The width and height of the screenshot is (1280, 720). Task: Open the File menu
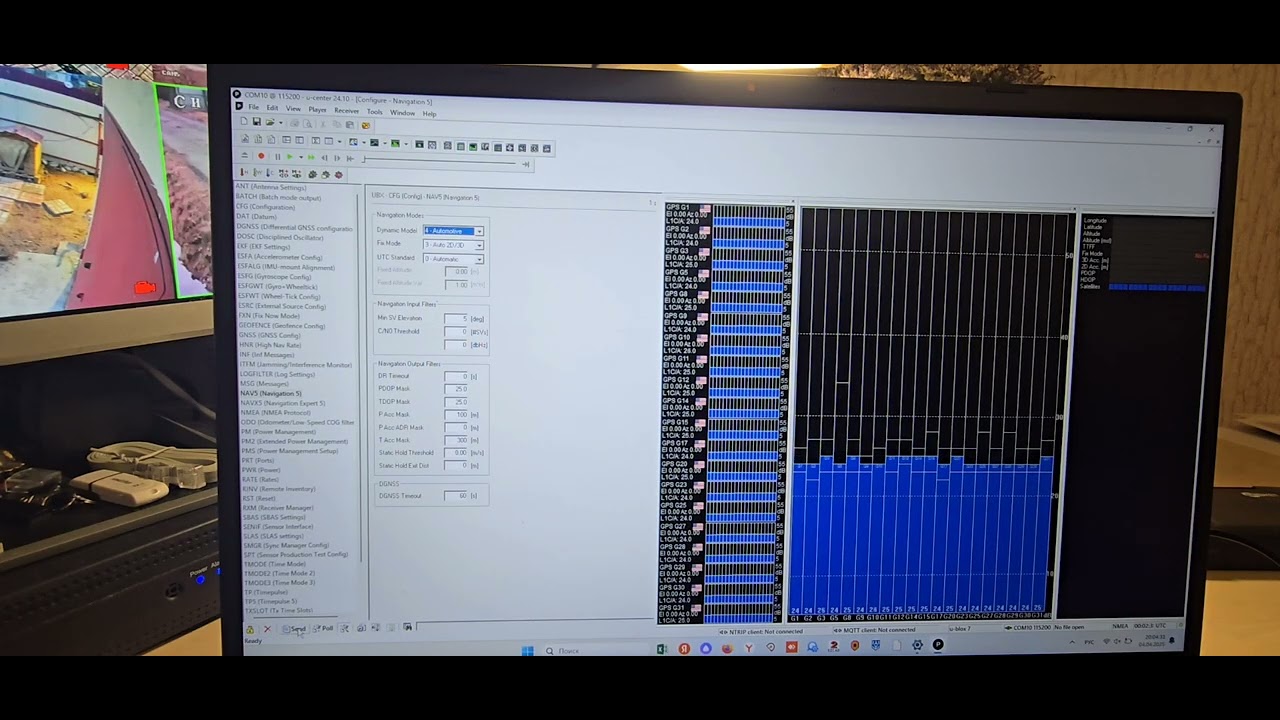(254, 108)
